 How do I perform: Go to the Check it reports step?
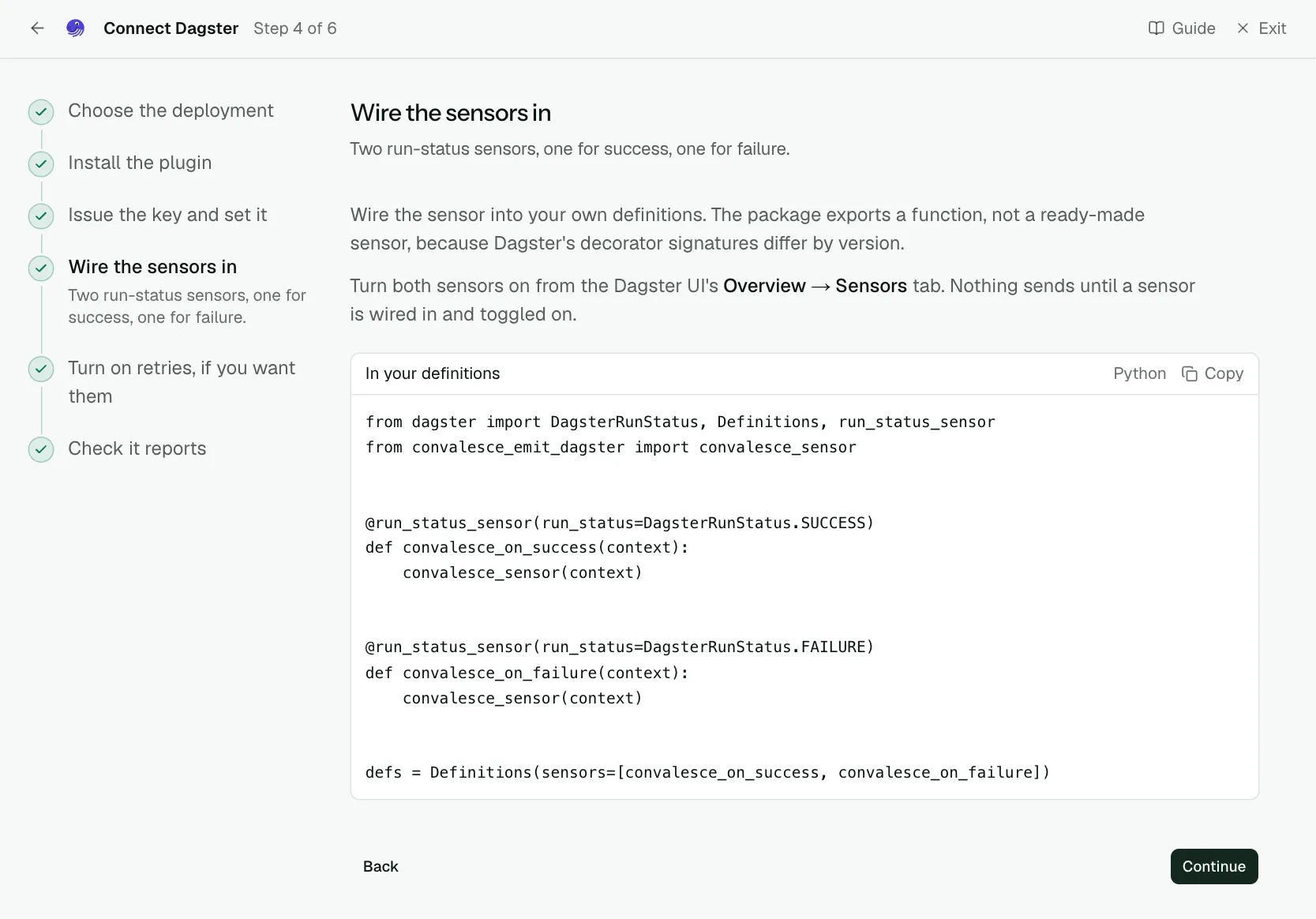click(137, 448)
